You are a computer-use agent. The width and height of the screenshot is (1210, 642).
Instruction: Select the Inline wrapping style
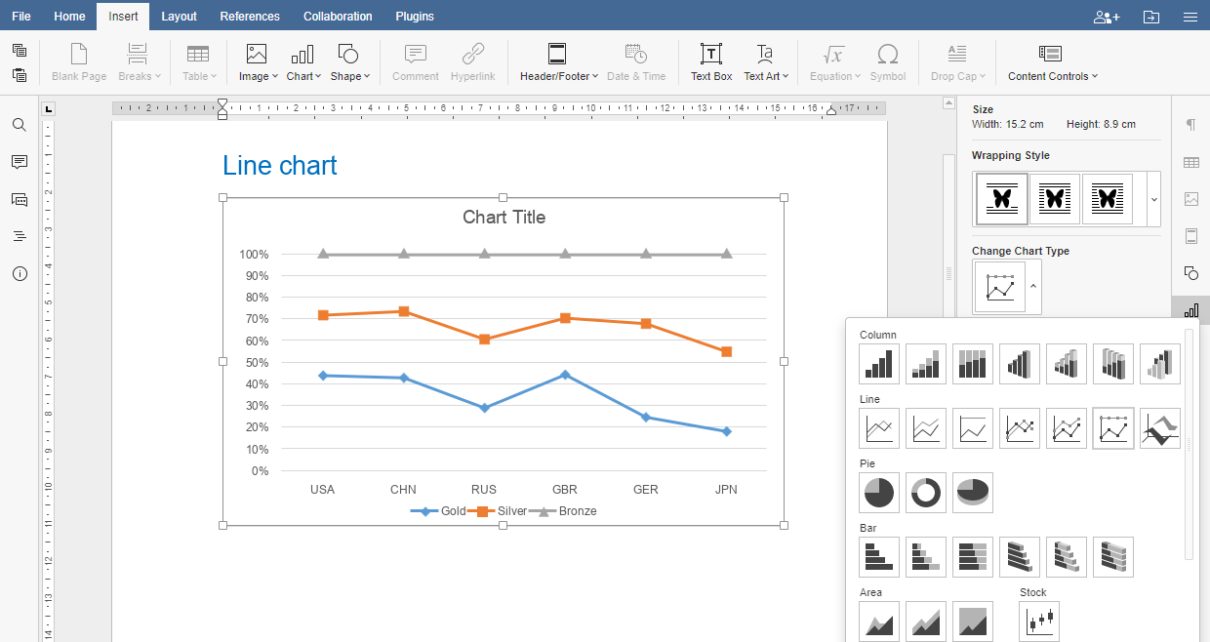tap(1001, 199)
